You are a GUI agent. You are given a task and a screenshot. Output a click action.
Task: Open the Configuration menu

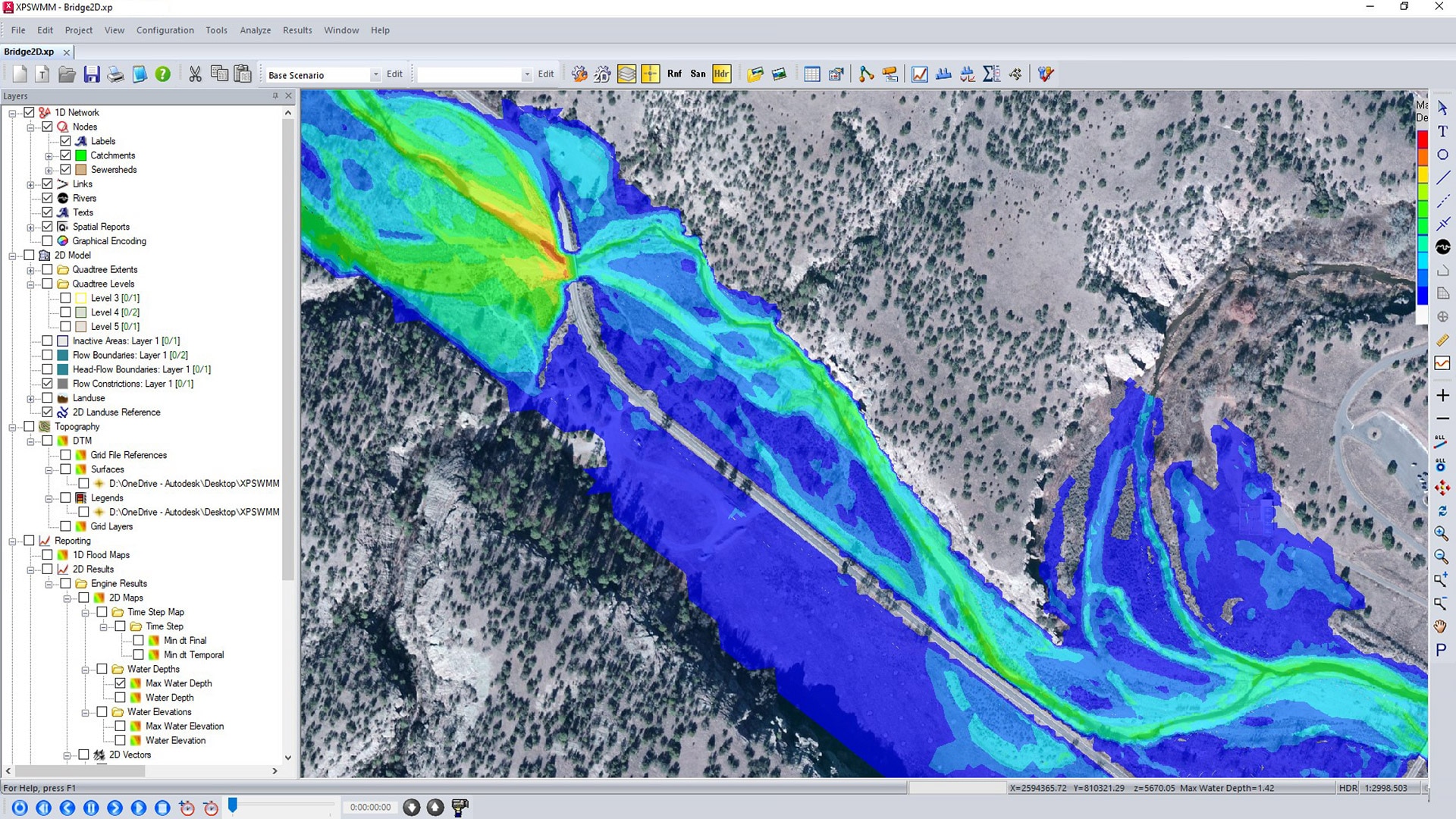pyautogui.click(x=165, y=30)
